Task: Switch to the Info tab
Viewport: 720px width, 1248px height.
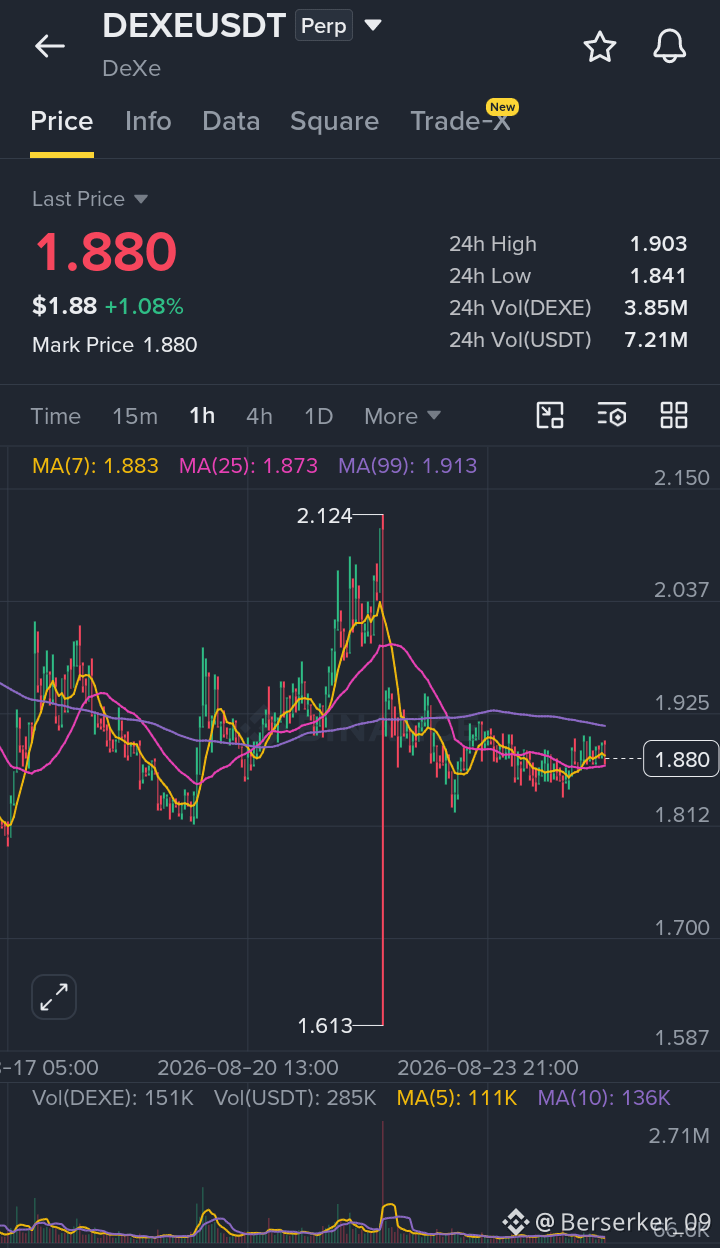Action: pos(148,122)
